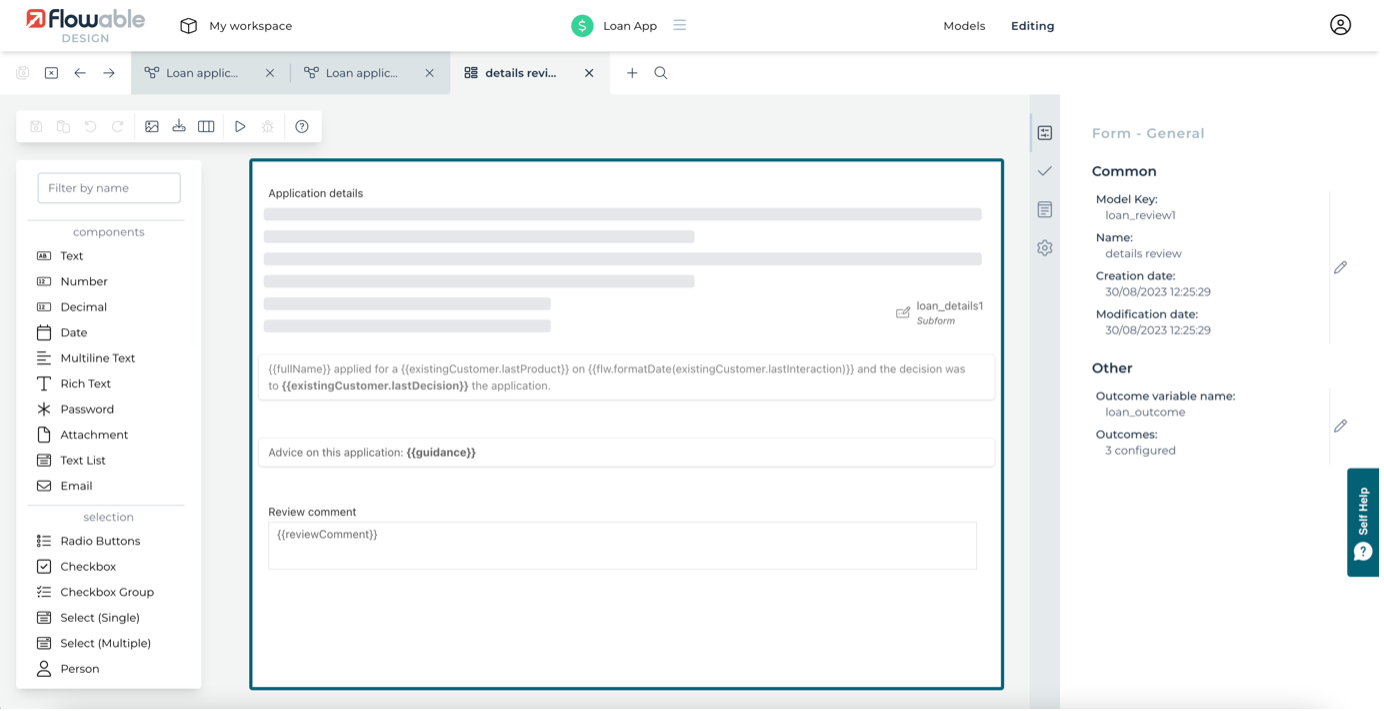Click the Play preview icon in toolbar
1384x711 pixels.
(240, 127)
